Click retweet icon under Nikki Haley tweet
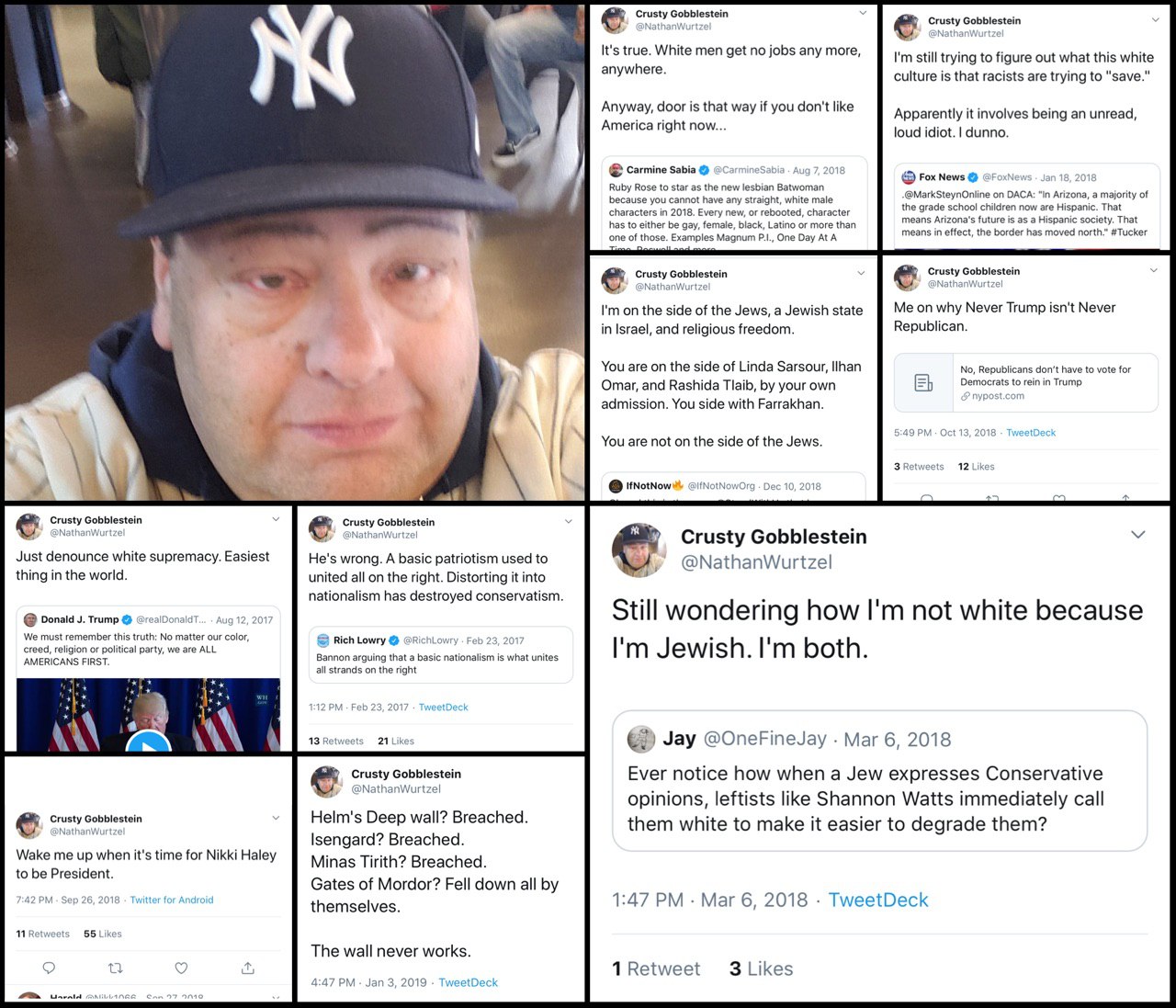 [x=116, y=968]
